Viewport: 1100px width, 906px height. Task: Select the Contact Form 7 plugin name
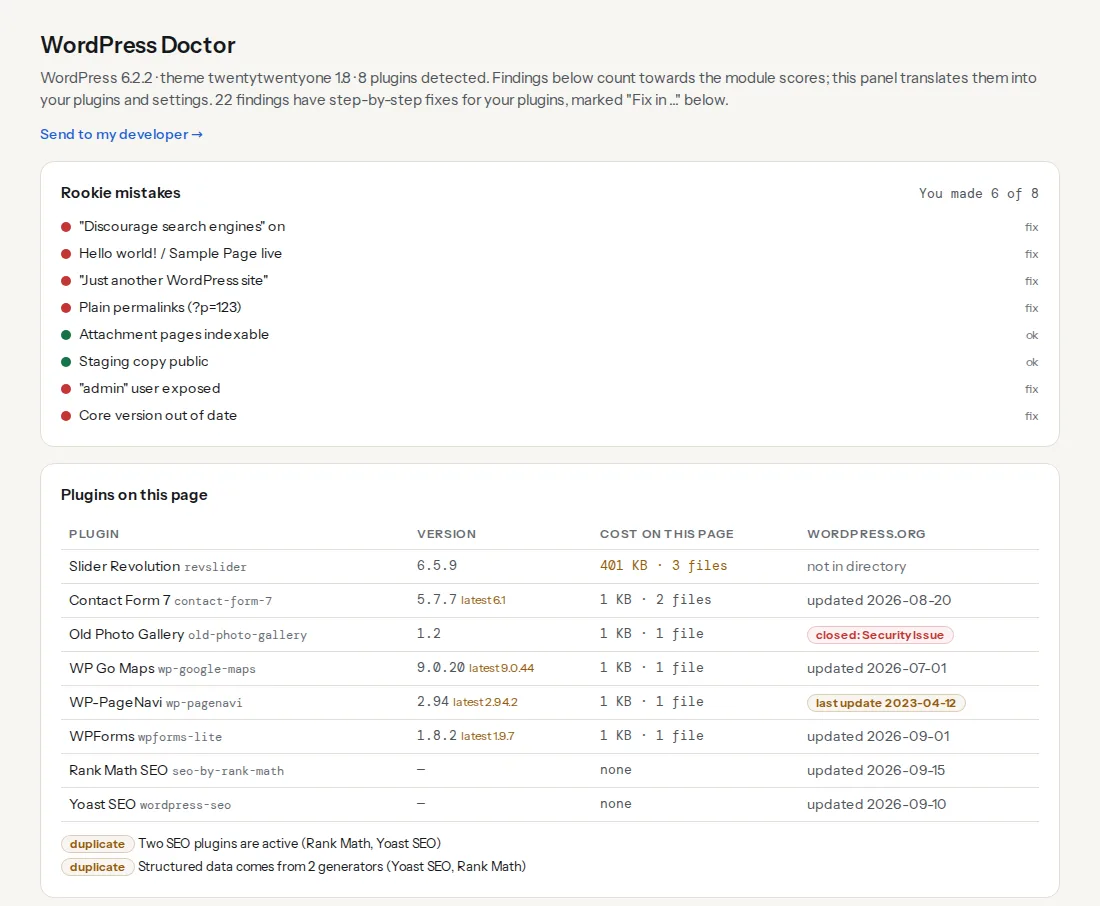(x=119, y=600)
